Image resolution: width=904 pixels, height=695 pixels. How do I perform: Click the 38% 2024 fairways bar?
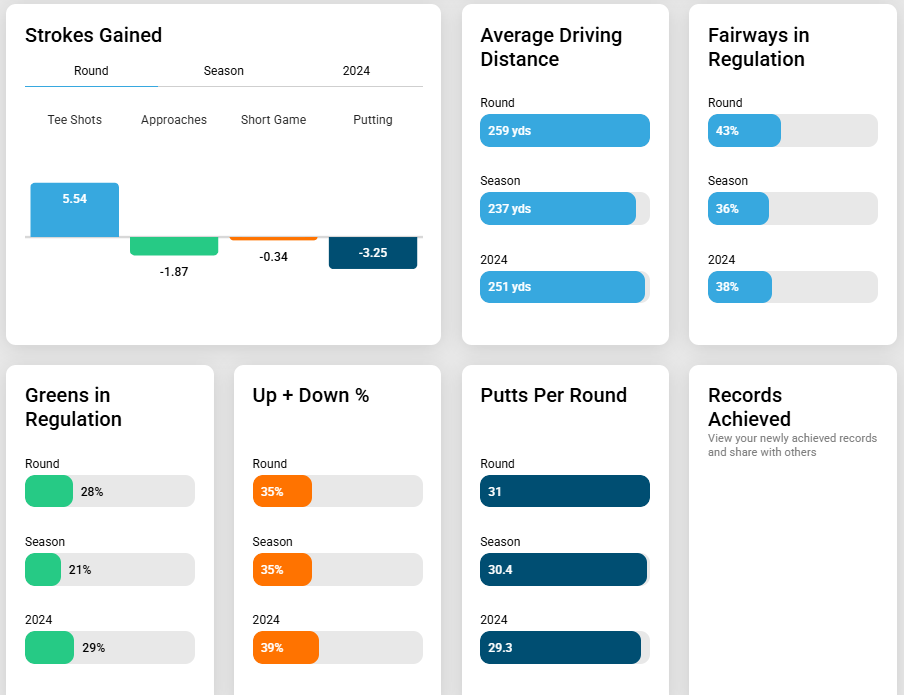[740, 287]
